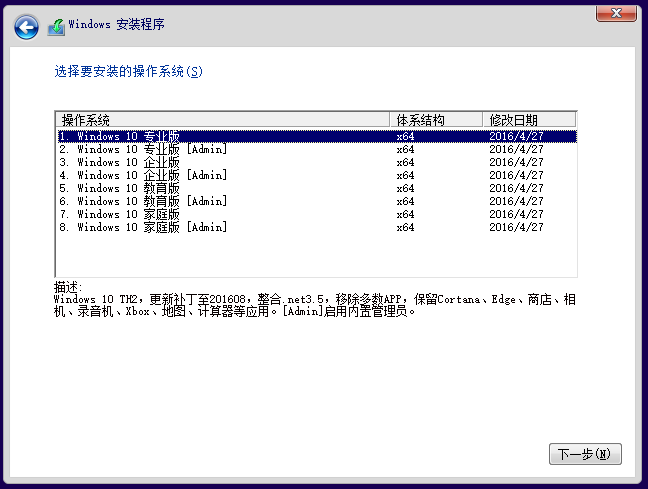Image resolution: width=648 pixels, height=489 pixels.
Task: Click the 体系结构 column header
Action: click(436, 120)
